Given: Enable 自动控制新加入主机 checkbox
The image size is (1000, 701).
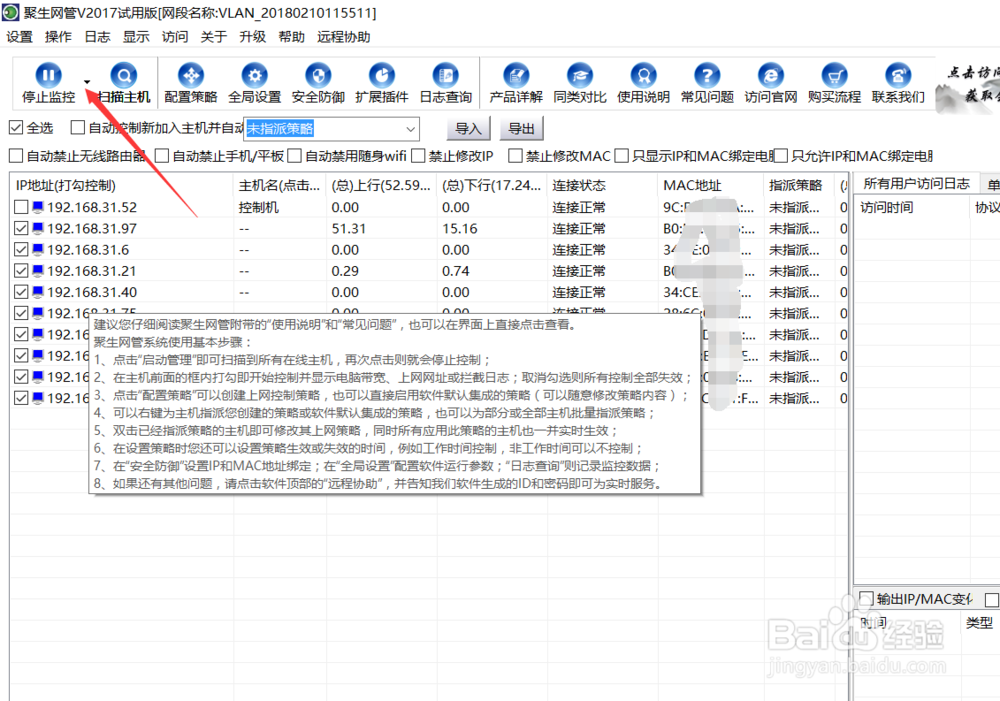Looking at the screenshot, I should [x=78, y=128].
